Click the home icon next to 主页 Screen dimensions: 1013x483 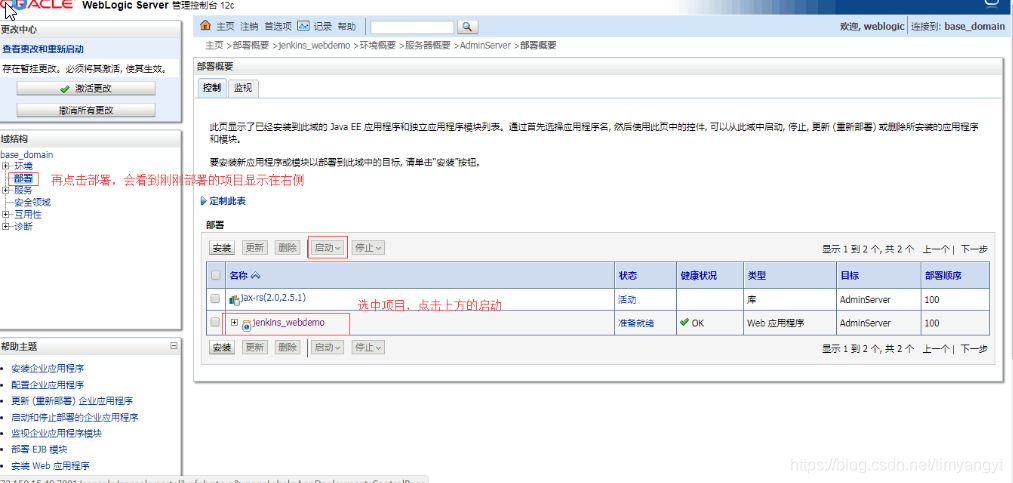(205, 26)
